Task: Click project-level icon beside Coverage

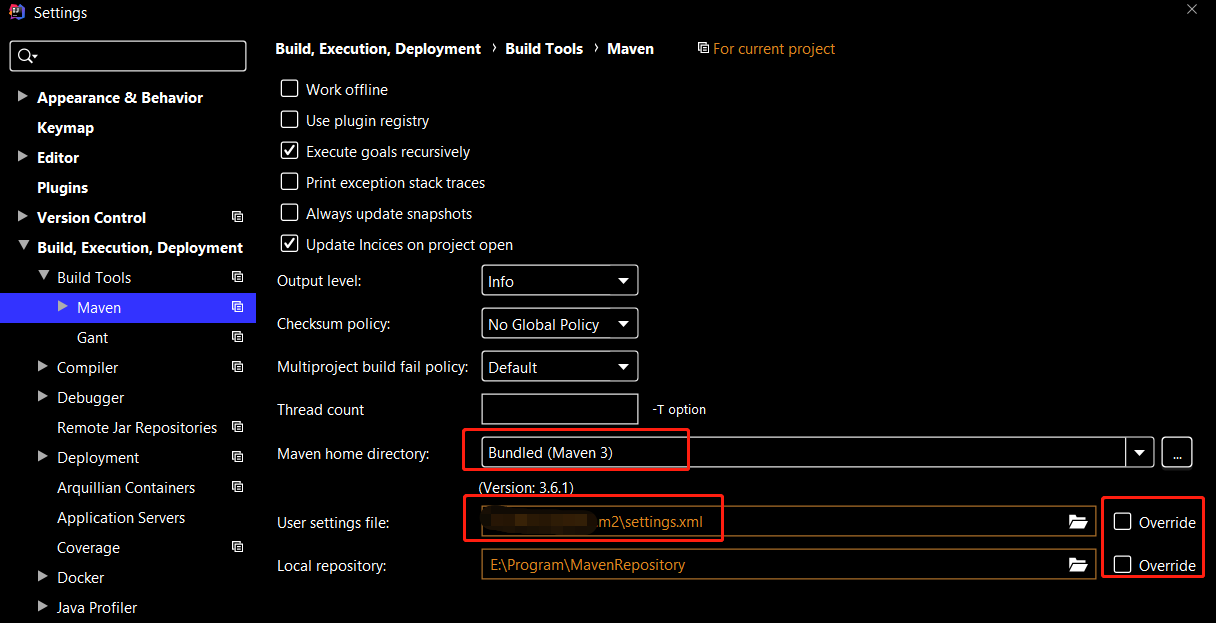Action: [237, 547]
